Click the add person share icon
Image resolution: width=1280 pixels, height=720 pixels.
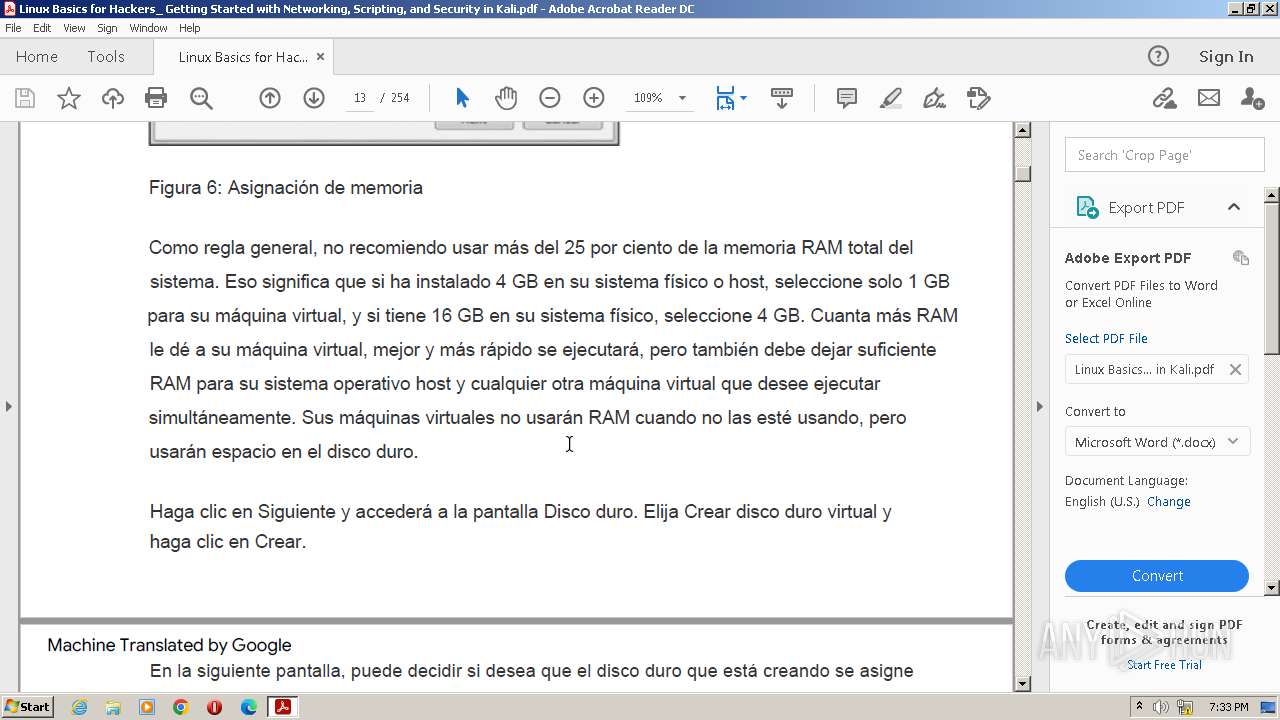coord(1252,98)
